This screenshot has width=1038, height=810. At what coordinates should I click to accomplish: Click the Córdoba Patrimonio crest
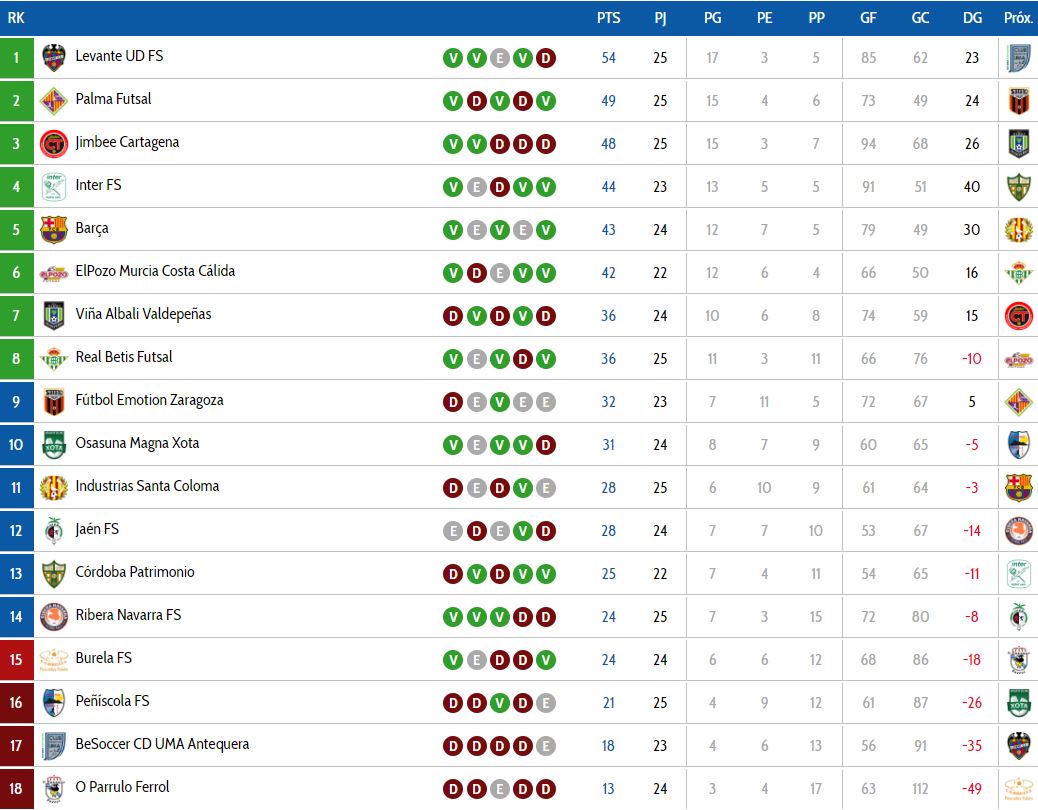point(54,574)
